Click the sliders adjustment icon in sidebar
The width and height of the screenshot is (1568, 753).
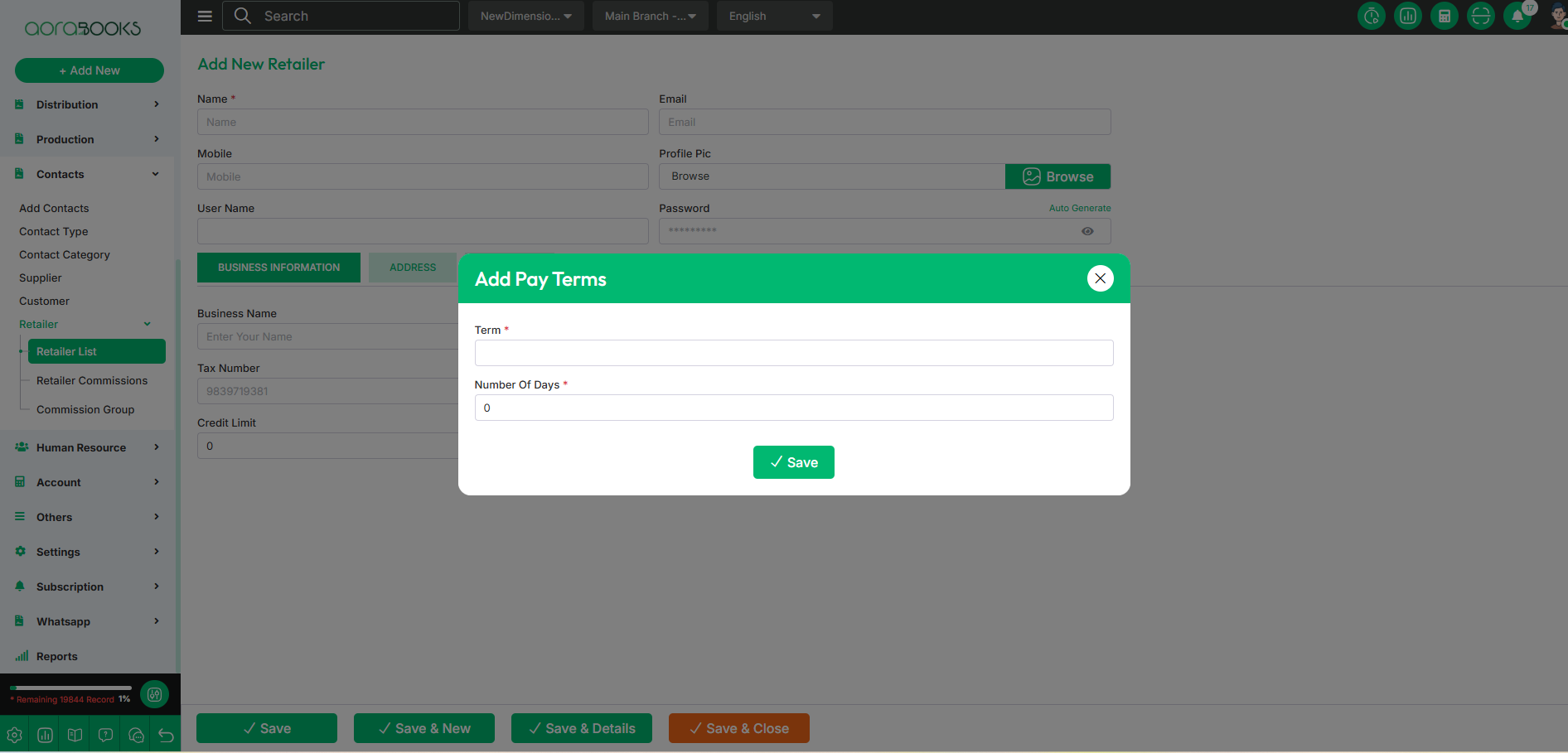[x=154, y=694]
